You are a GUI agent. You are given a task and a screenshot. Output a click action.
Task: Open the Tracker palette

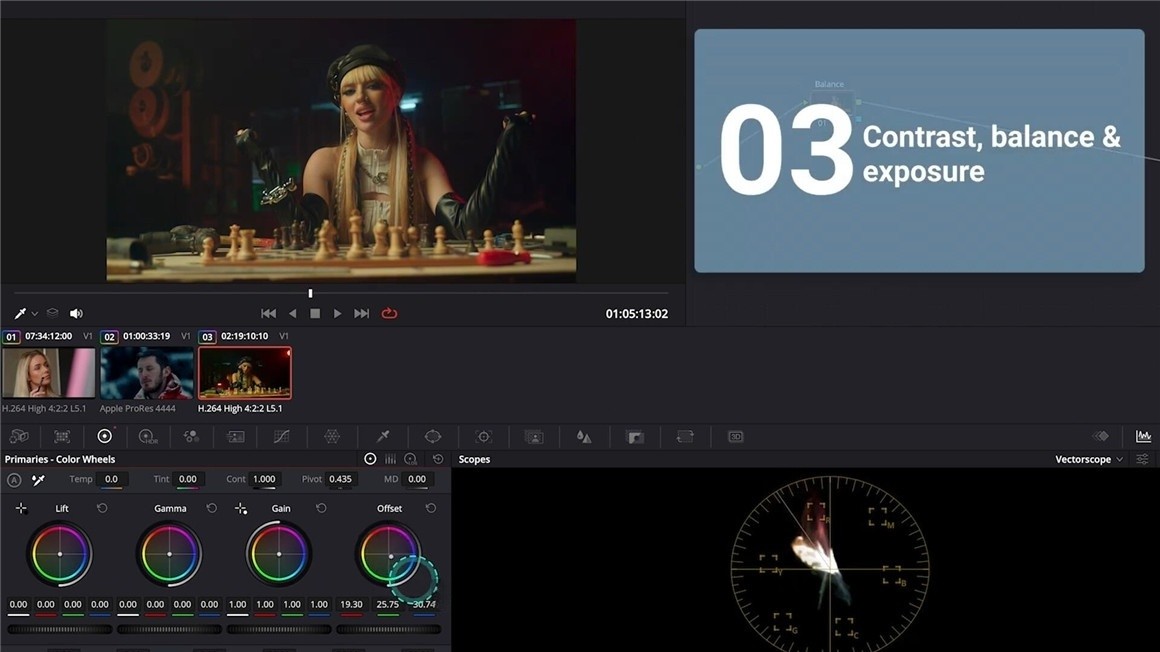(x=484, y=437)
